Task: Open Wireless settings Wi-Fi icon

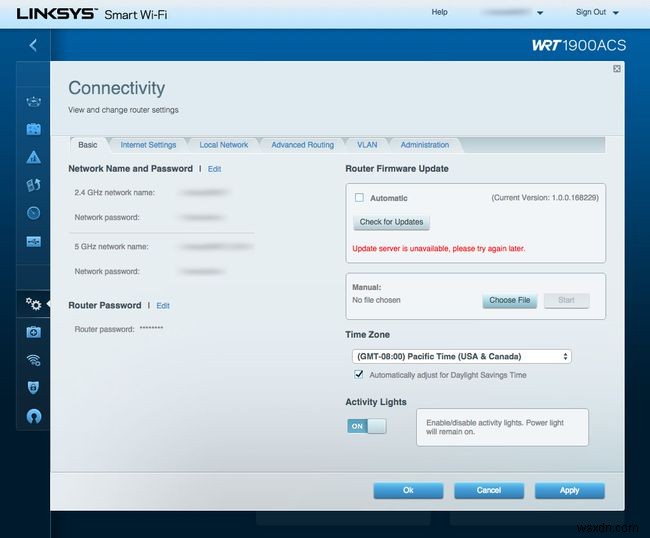Action: (x=34, y=360)
